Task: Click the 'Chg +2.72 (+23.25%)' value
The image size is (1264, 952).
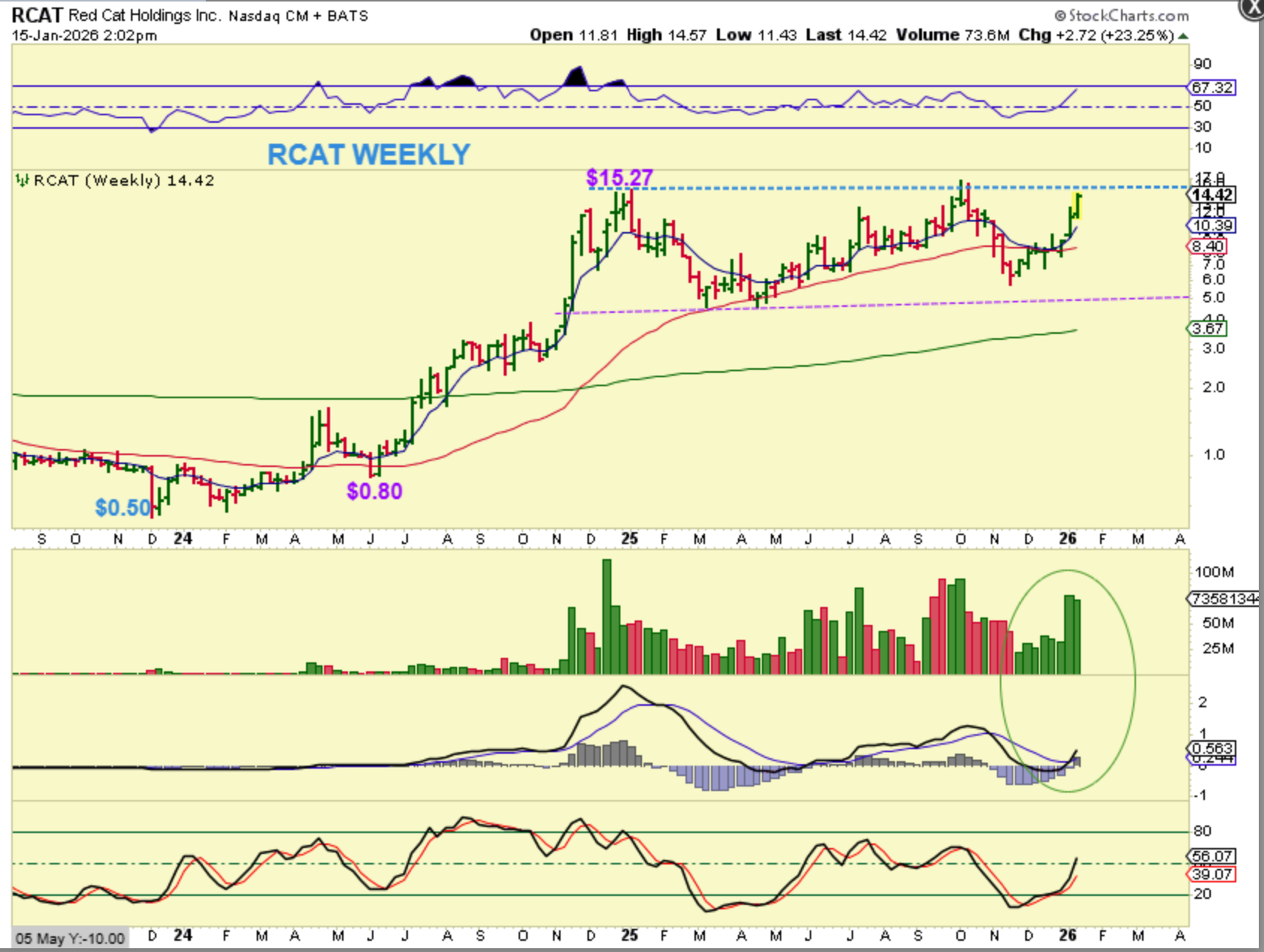Action: (x=1096, y=35)
